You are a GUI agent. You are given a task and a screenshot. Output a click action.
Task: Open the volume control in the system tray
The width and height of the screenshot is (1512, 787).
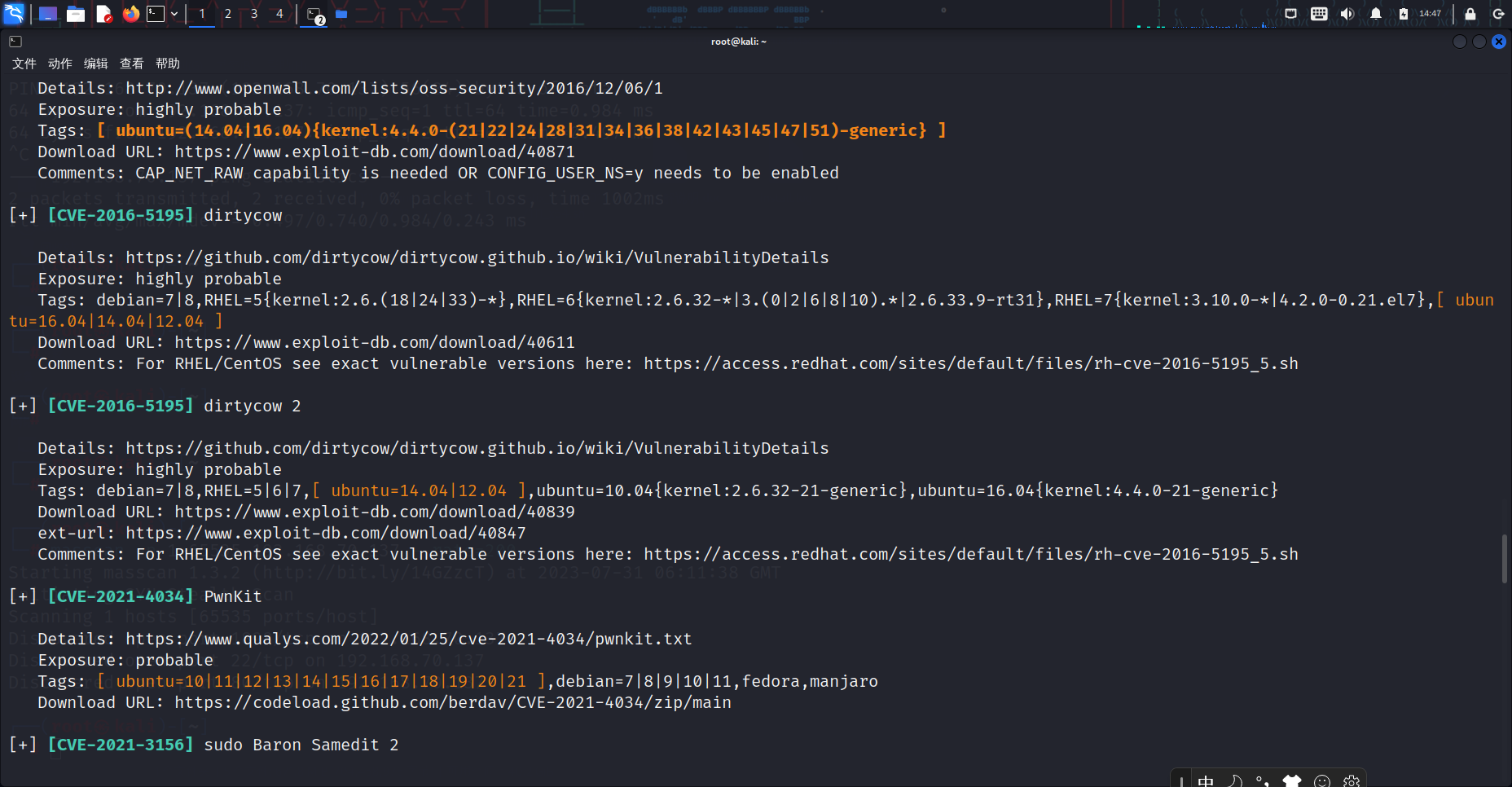tap(1347, 14)
